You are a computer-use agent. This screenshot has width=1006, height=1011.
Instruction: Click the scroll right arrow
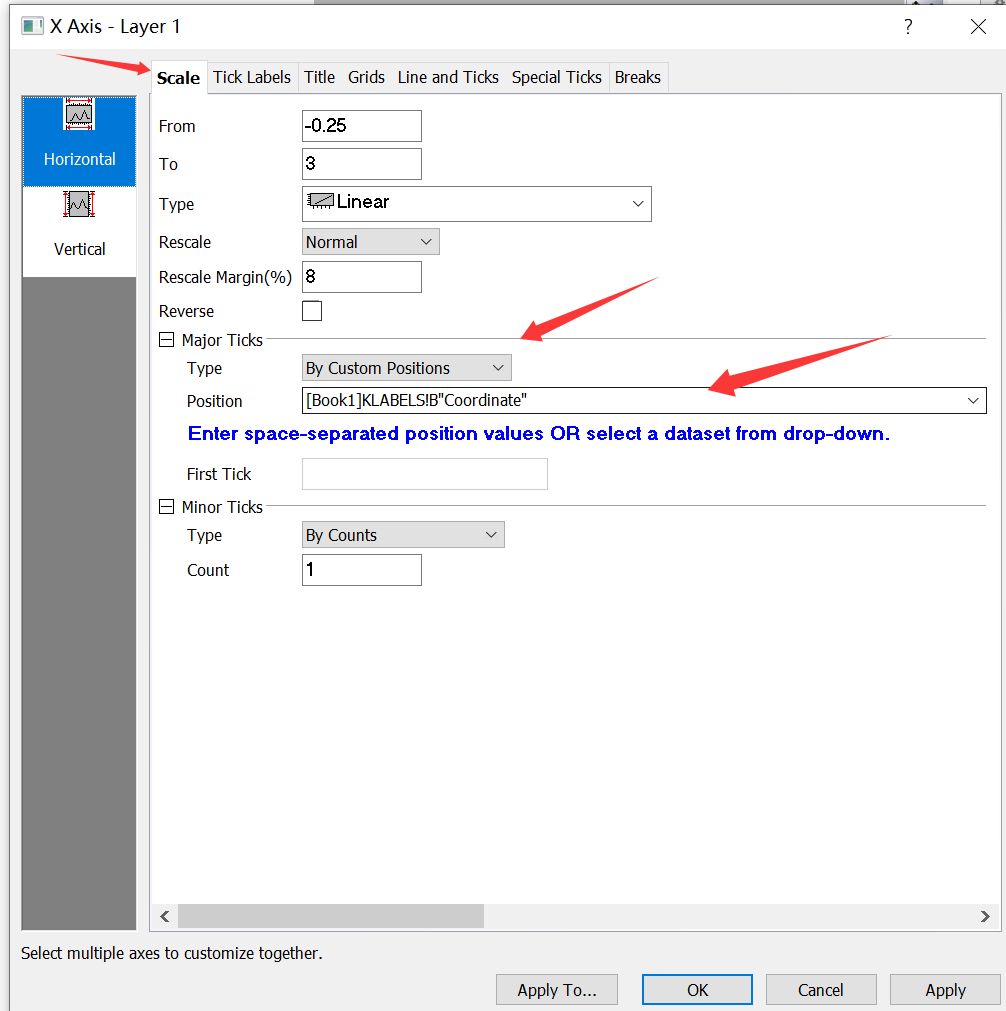[985, 916]
